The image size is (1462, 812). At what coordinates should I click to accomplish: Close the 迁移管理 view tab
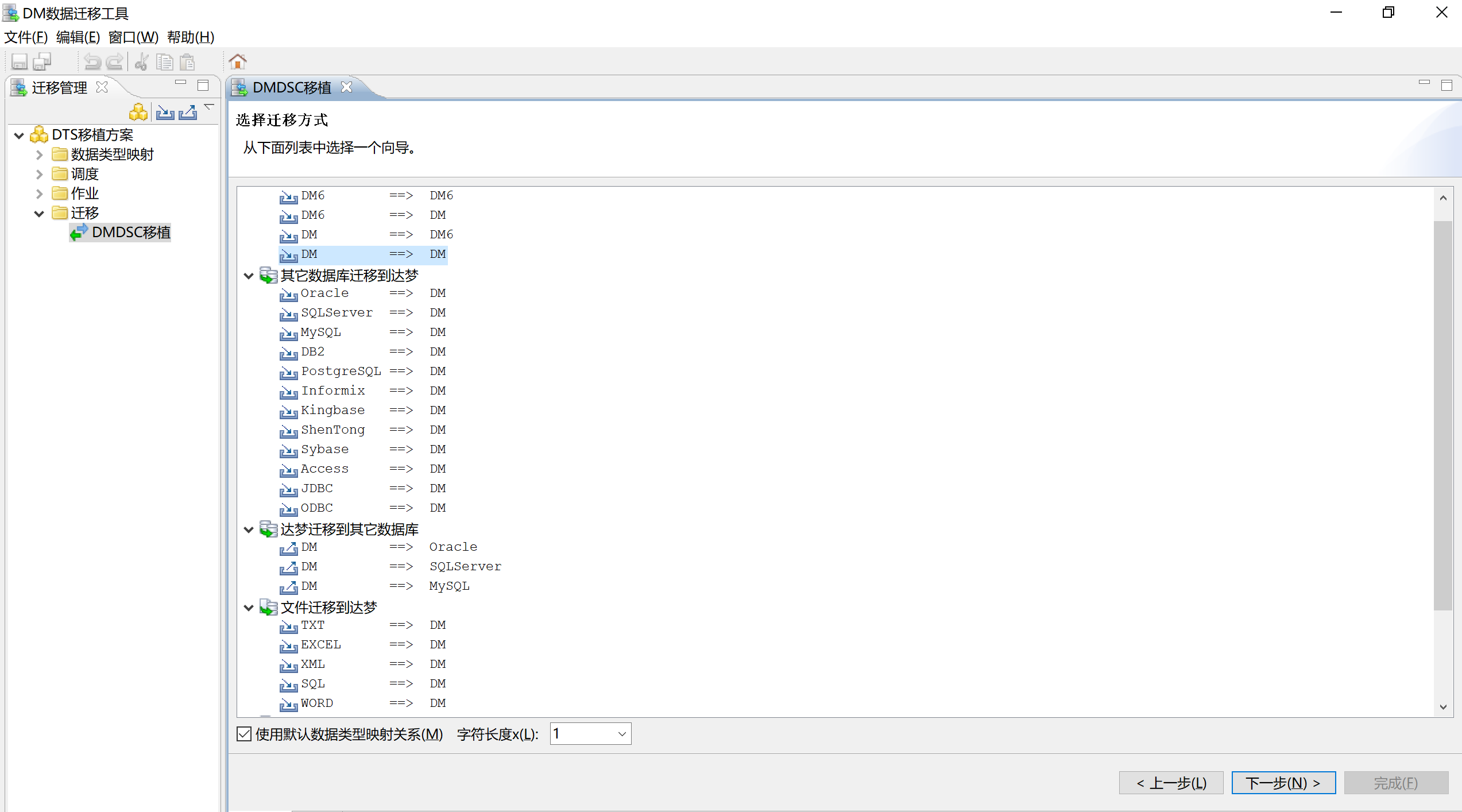coord(102,87)
